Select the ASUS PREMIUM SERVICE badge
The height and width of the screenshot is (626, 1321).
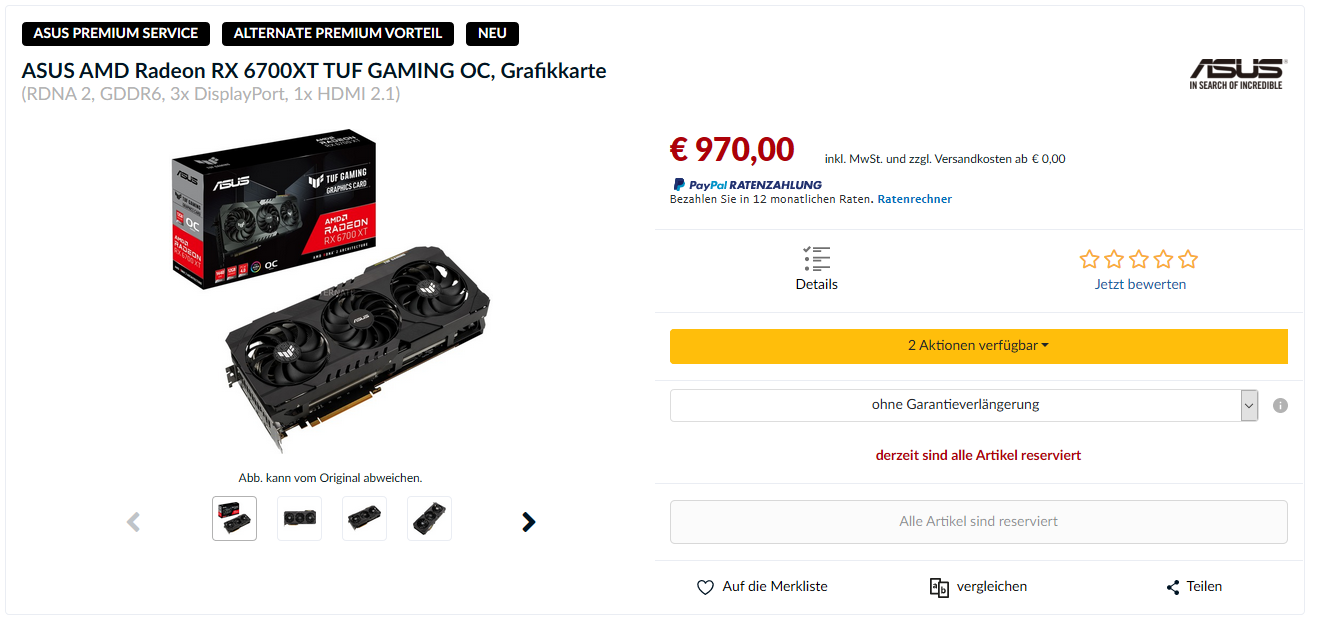(116, 33)
